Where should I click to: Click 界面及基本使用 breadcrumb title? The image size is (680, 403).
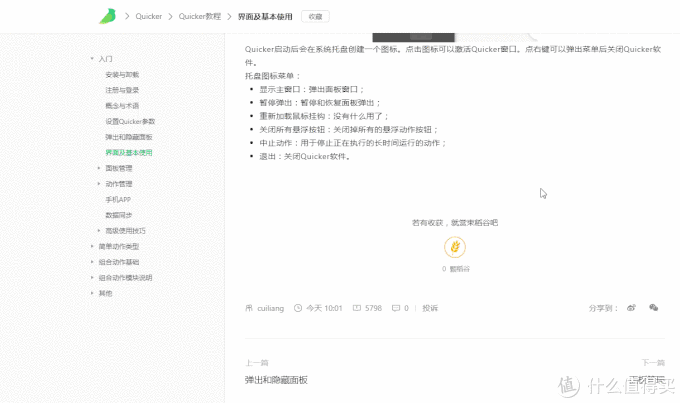point(265,16)
